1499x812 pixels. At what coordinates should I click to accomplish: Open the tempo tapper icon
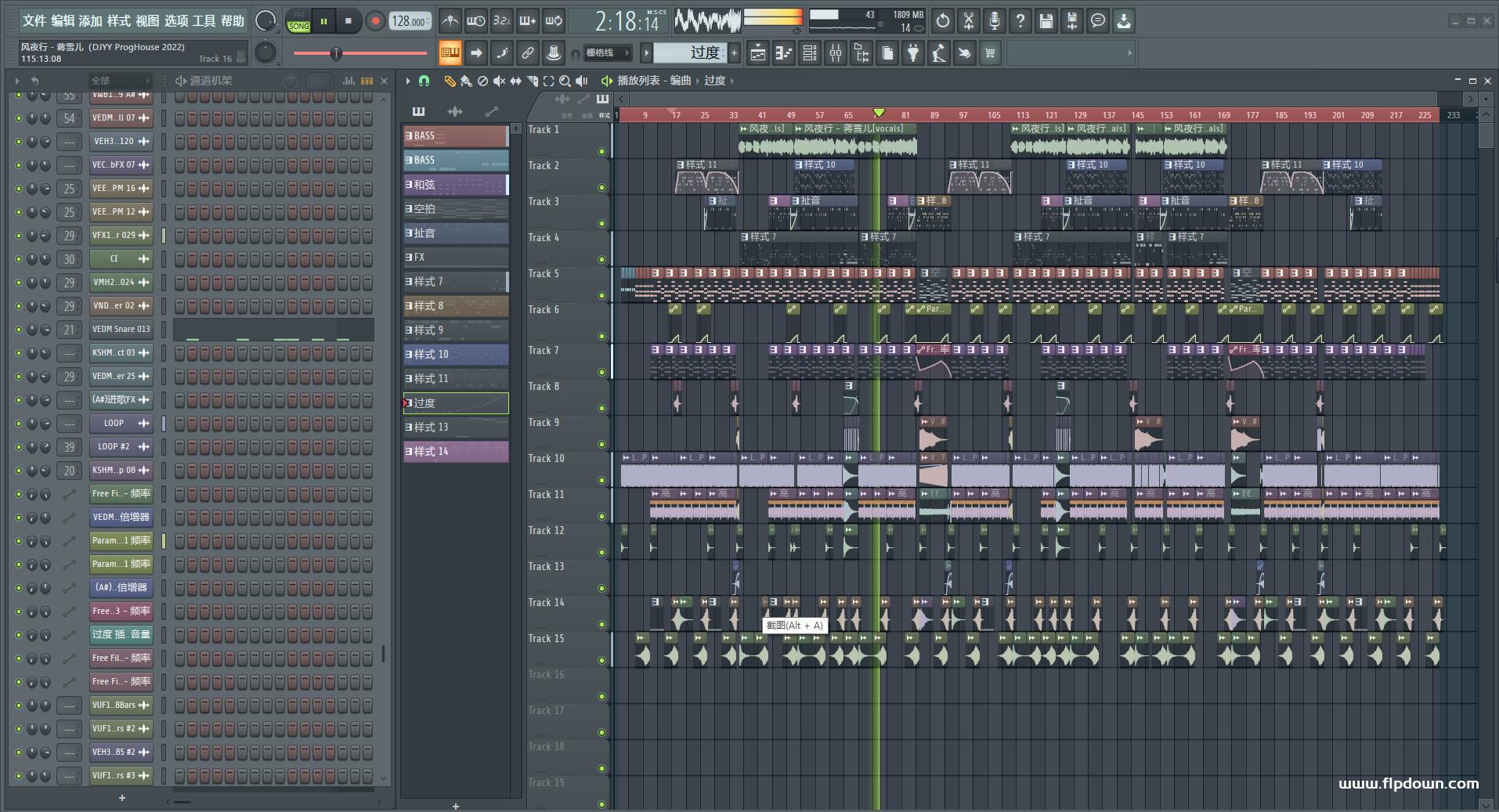pyautogui.click(x=939, y=53)
